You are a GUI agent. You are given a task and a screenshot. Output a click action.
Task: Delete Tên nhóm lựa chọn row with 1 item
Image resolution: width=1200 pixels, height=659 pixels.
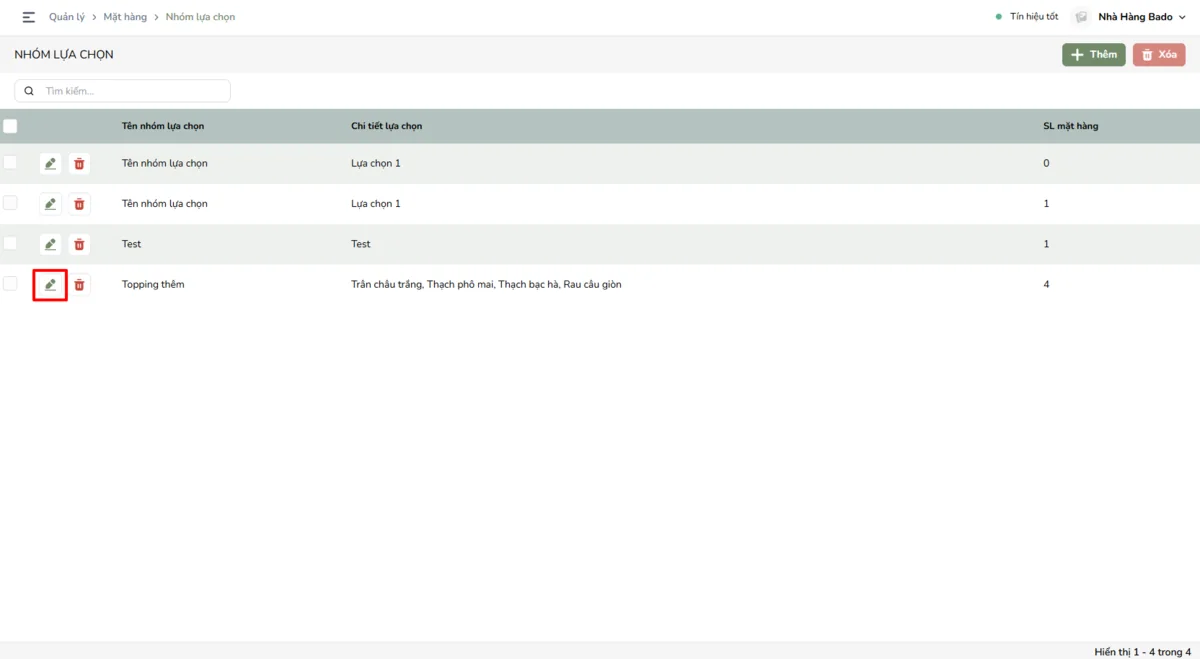point(79,204)
